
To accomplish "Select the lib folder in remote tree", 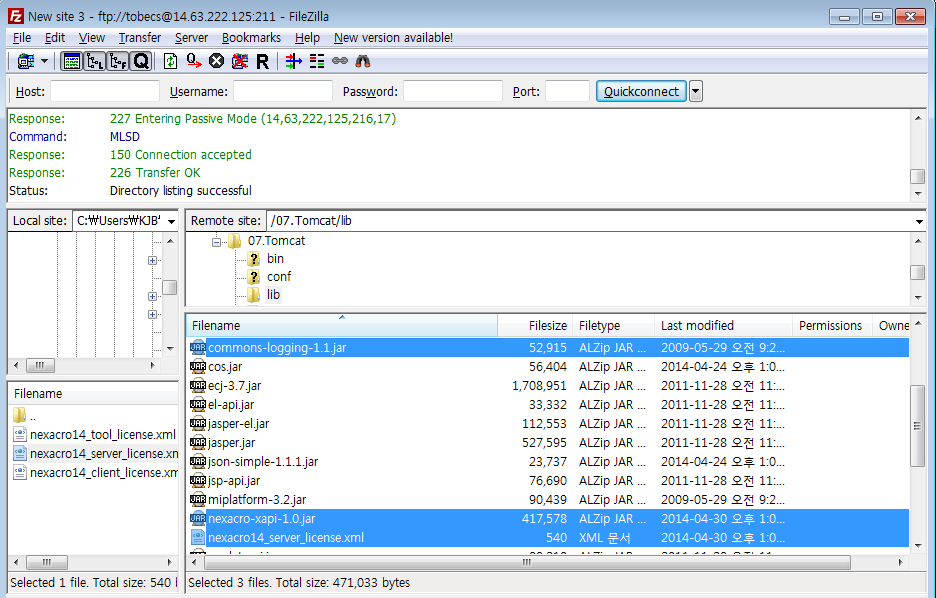I will 273,294.
